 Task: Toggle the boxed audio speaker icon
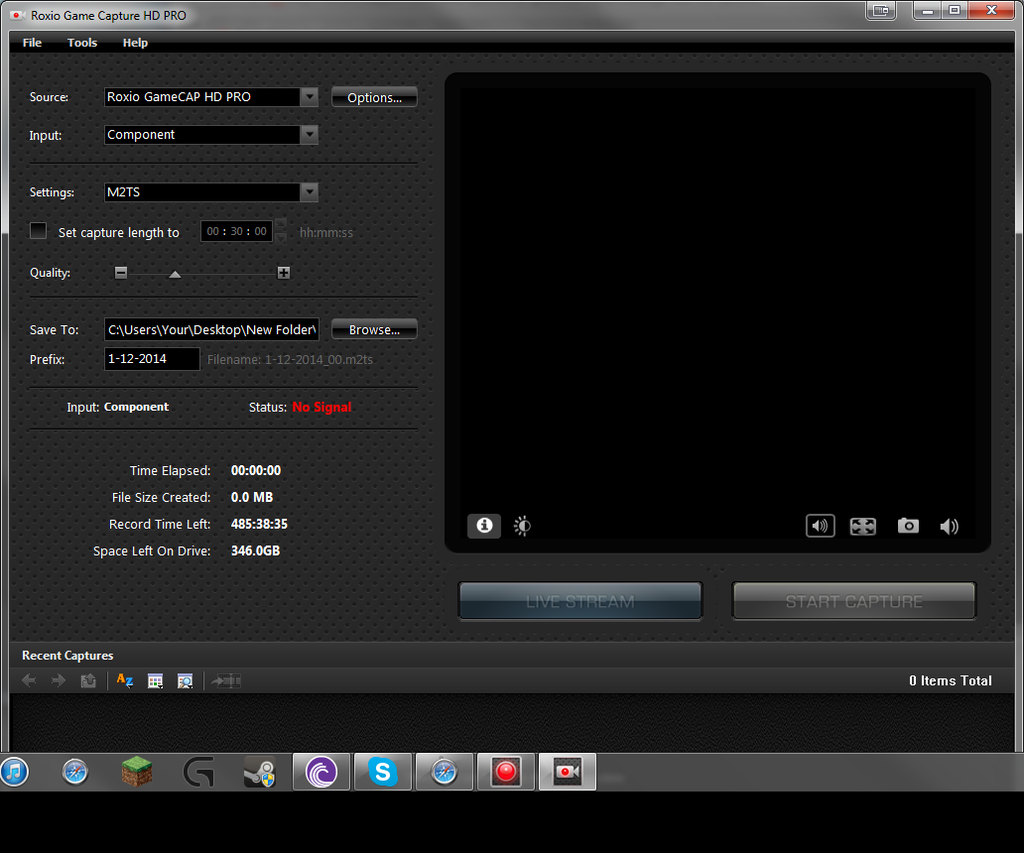[x=820, y=526]
